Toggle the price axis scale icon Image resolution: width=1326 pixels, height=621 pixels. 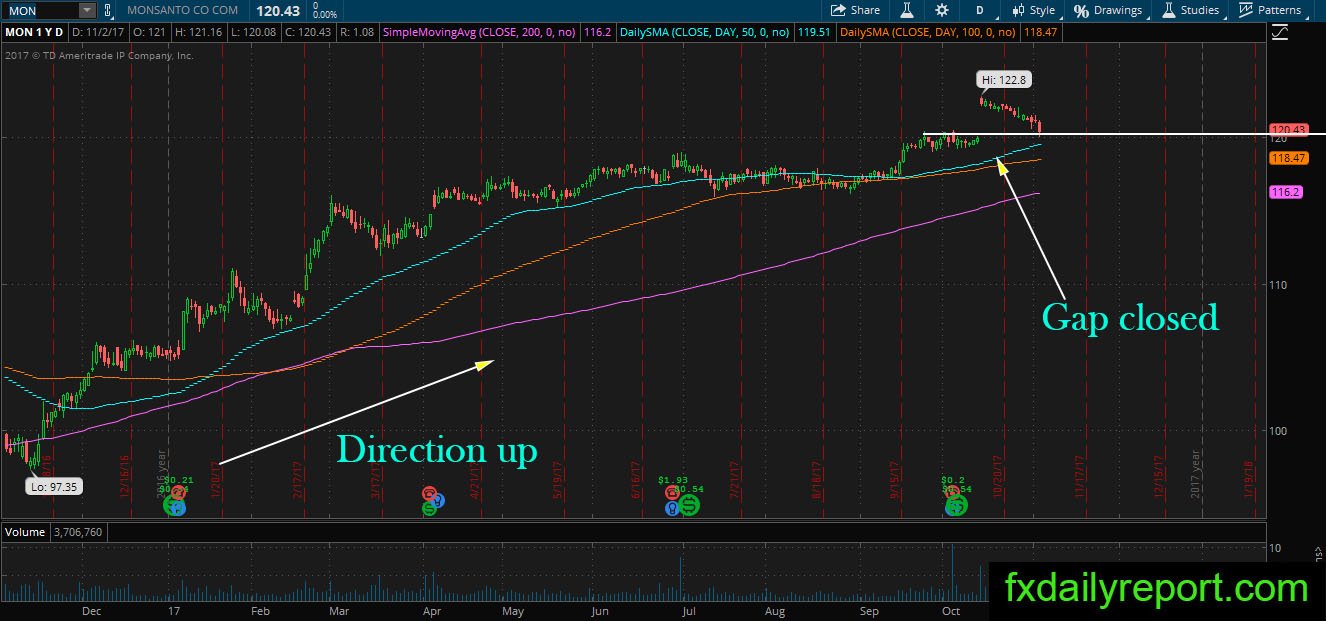[x=1280, y=33]
